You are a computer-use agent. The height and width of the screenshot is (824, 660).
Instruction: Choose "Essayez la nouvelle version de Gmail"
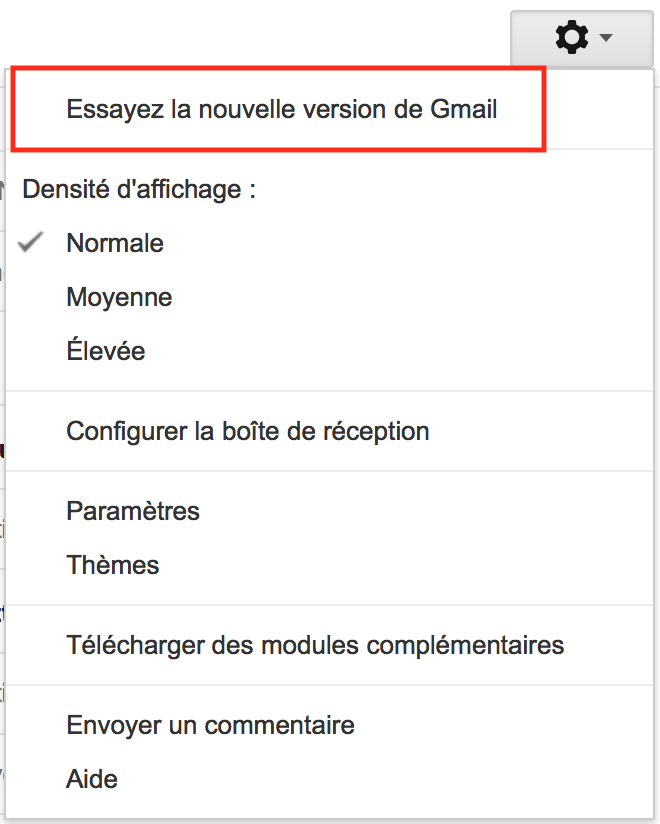[x=281, y=109]
